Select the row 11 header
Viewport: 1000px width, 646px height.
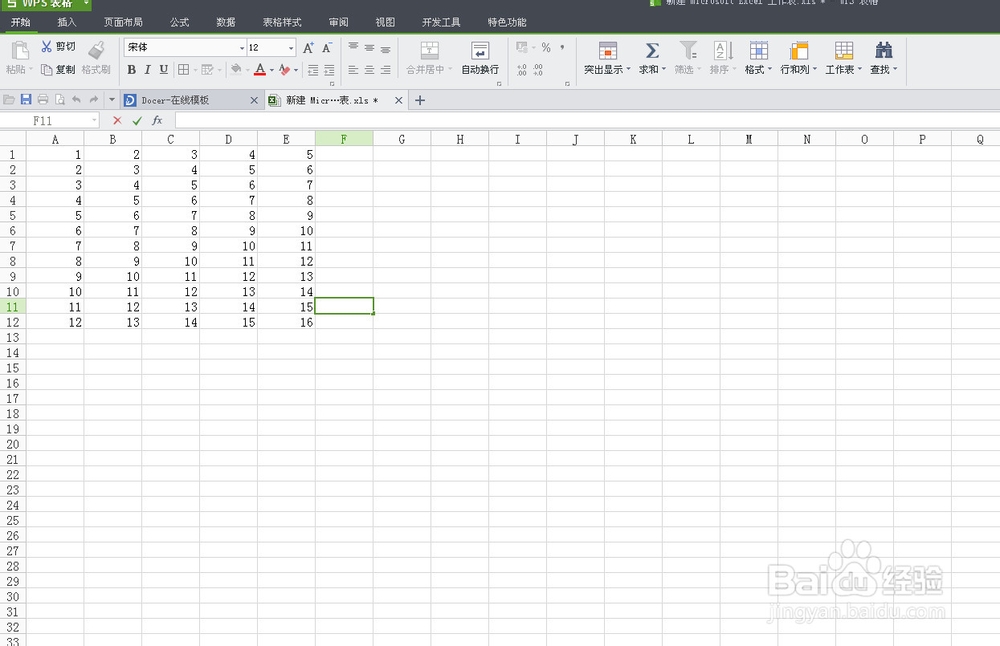(x=12, y=307)
